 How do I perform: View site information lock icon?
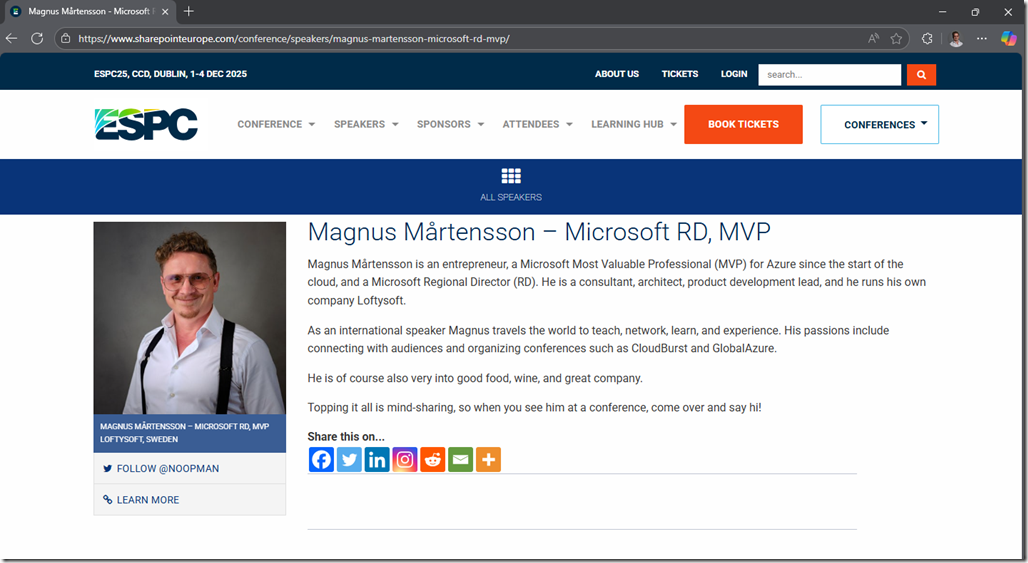(66, 39)
